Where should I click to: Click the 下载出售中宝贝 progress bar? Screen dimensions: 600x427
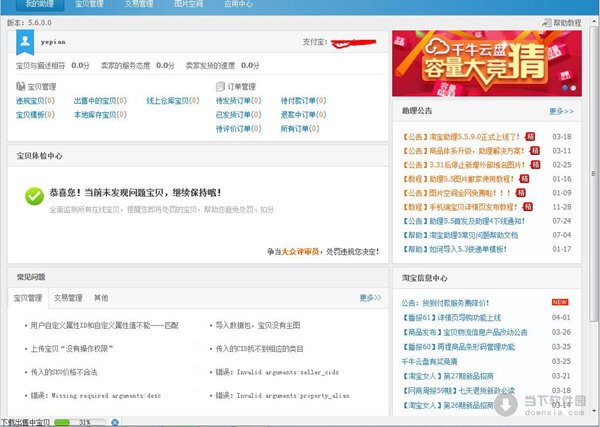pos(80,422)
